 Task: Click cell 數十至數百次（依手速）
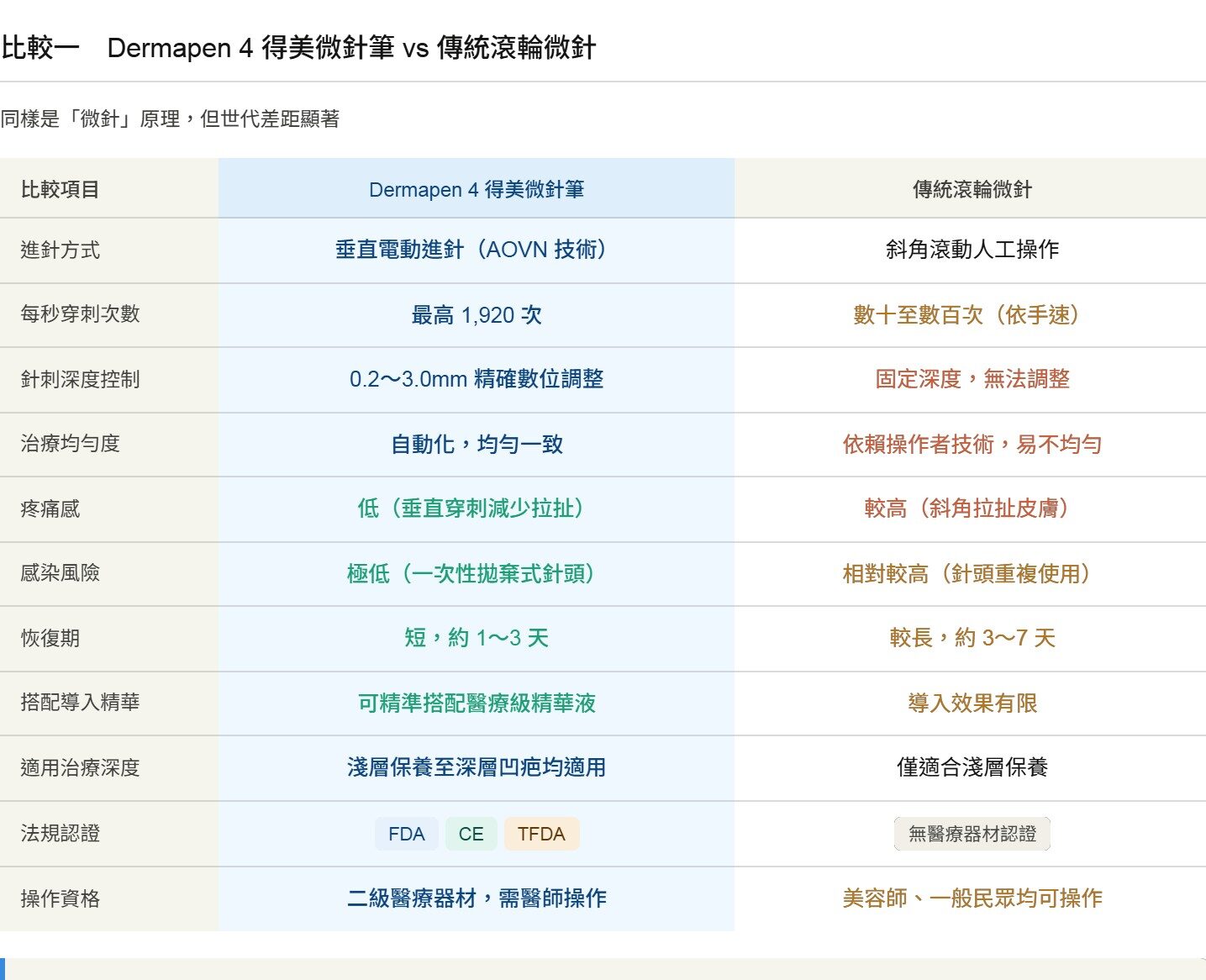click(971, 315)
